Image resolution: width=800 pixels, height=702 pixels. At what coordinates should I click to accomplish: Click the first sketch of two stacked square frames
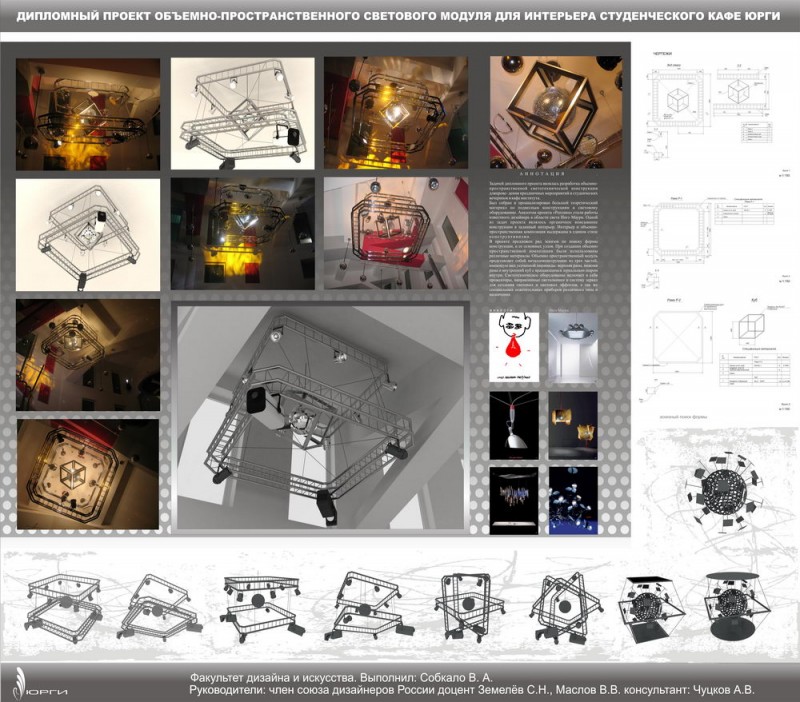[64, 608]
